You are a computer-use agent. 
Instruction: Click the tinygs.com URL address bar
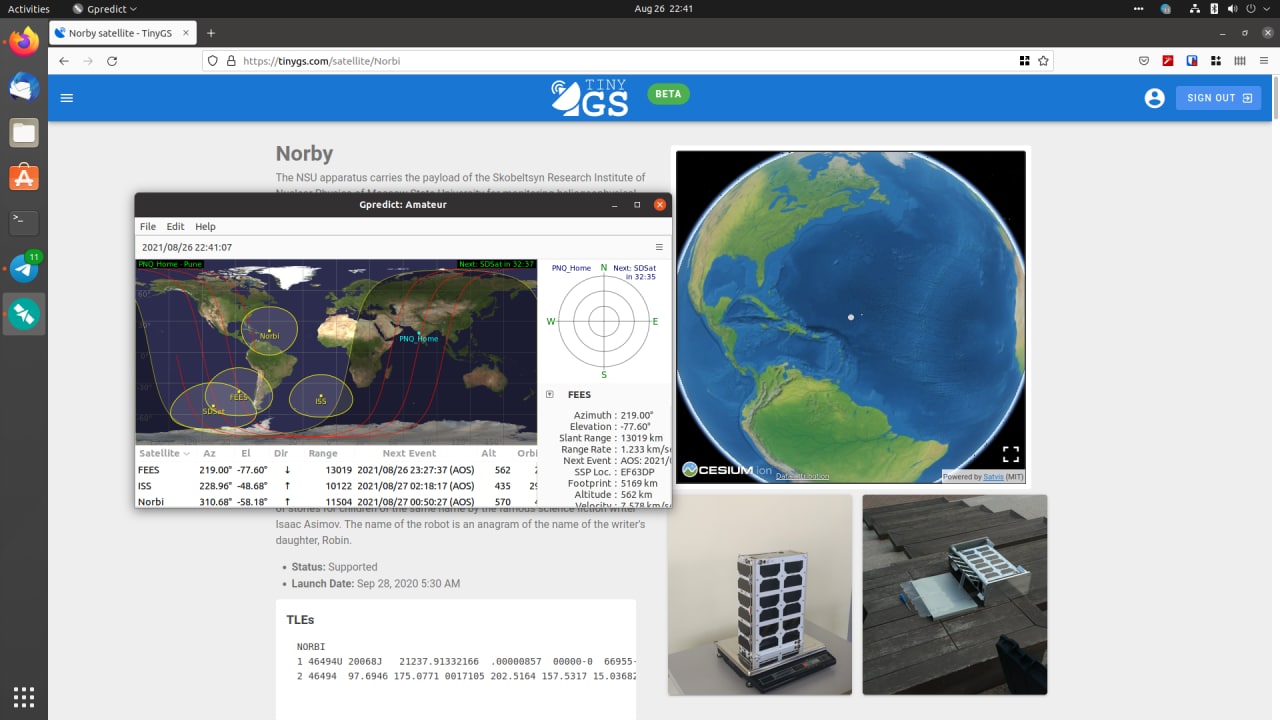[600, 61]
